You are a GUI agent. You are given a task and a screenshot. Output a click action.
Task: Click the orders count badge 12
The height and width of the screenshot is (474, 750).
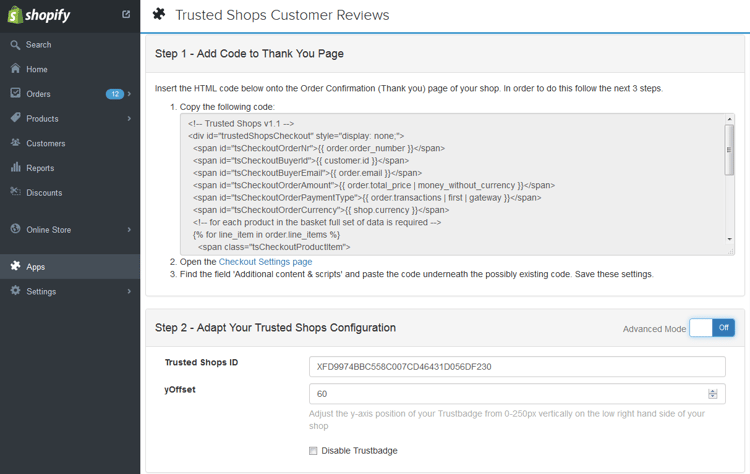point(115,94)
